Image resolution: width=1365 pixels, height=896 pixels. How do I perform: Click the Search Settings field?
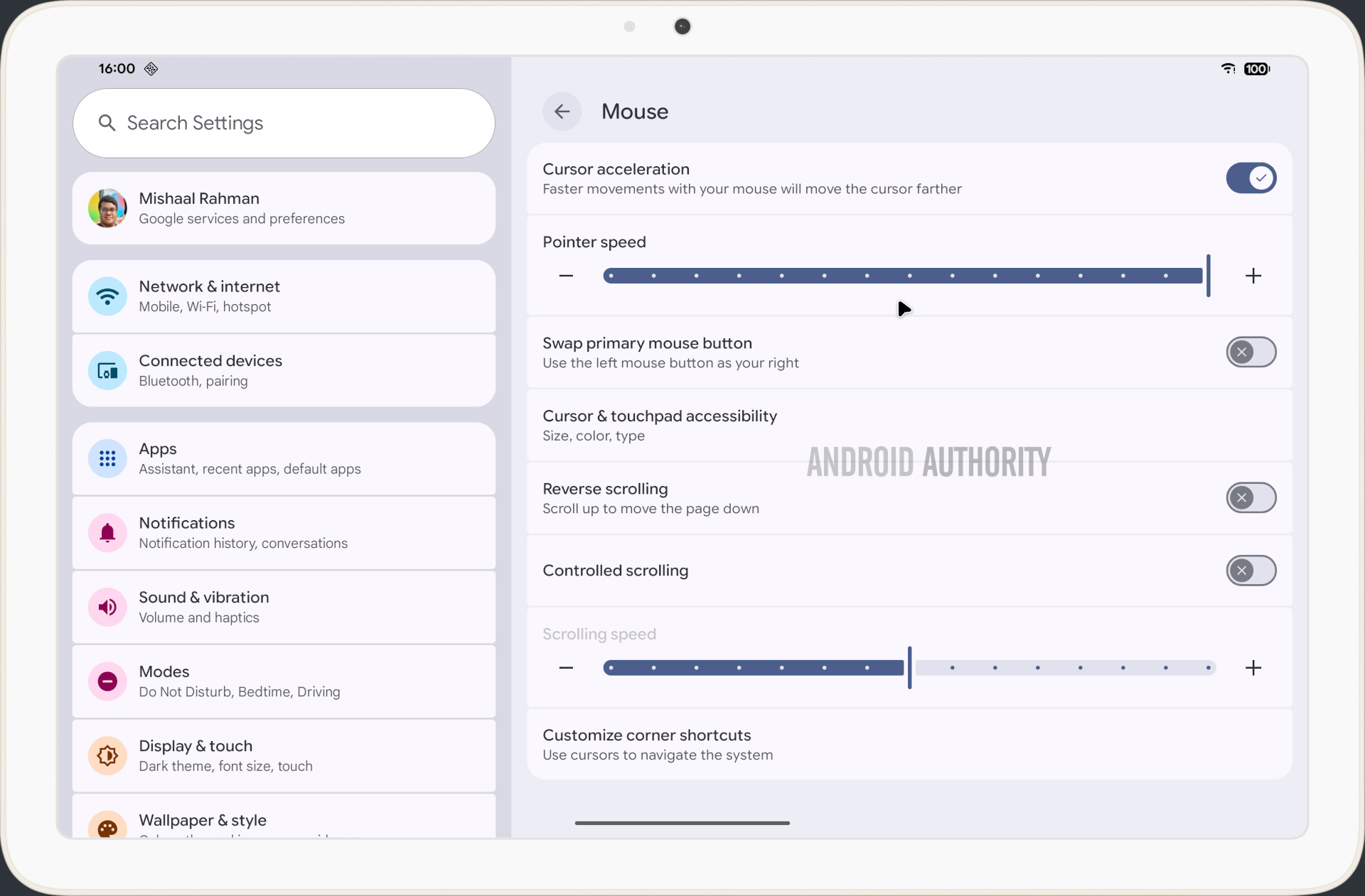(x=283, y=123)
